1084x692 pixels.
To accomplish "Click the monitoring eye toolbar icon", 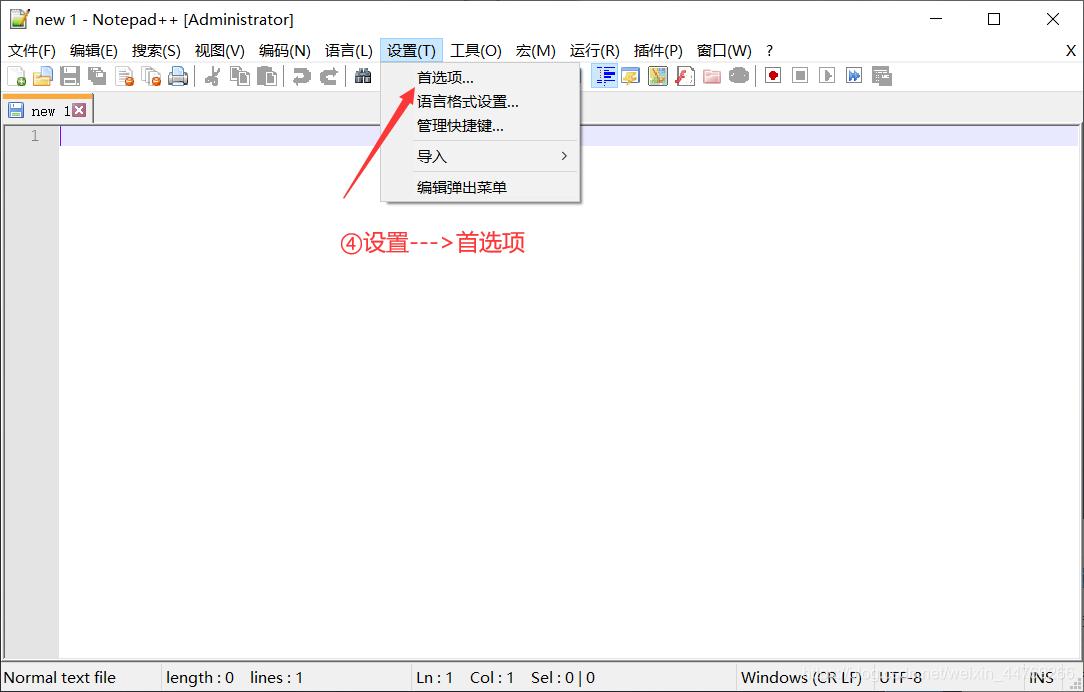I will [x=738, y=76].
